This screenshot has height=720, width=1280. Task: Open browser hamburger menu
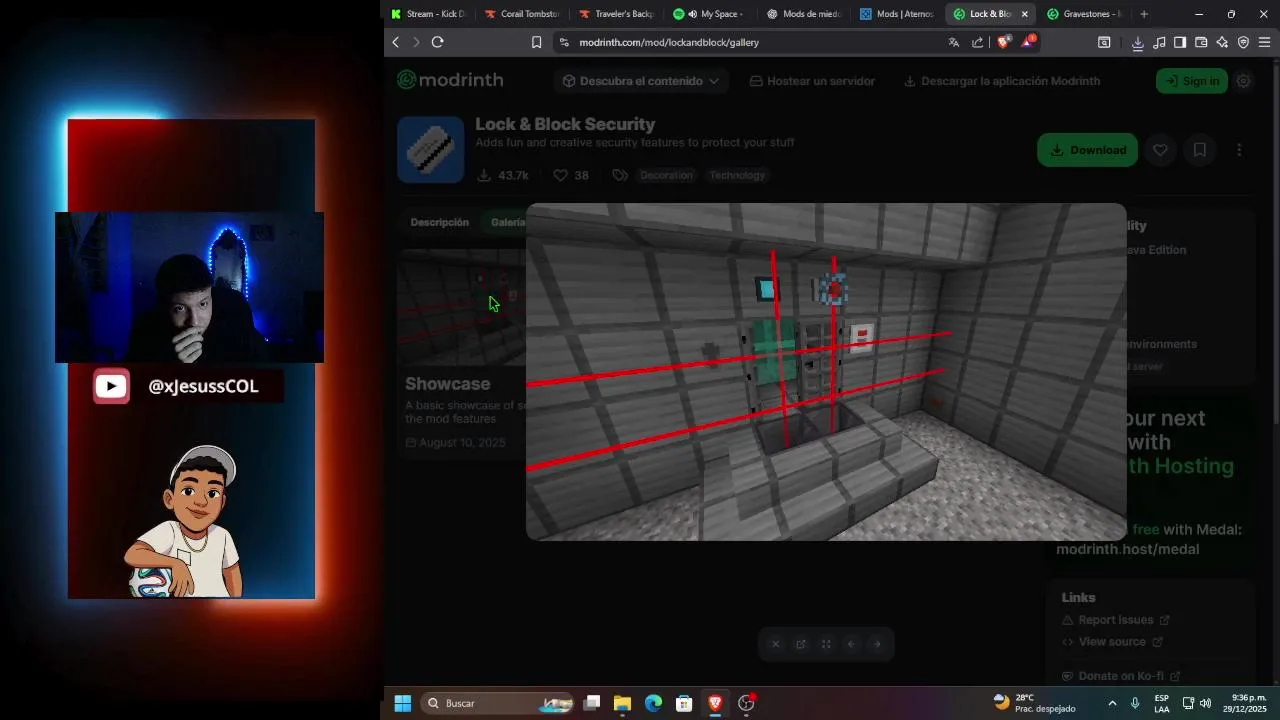(1264, 42)
